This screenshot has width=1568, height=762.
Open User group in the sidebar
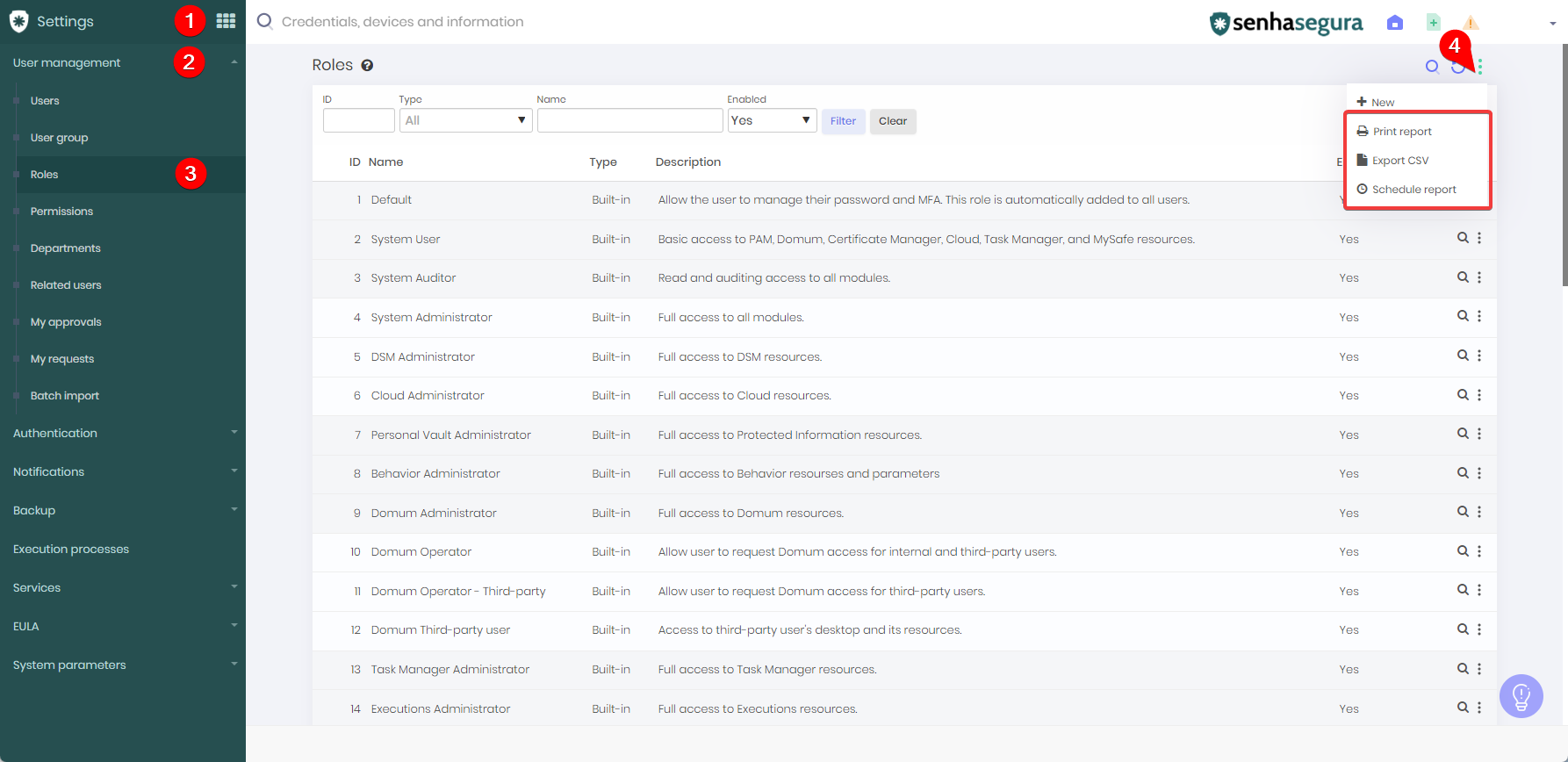(59, 138)
